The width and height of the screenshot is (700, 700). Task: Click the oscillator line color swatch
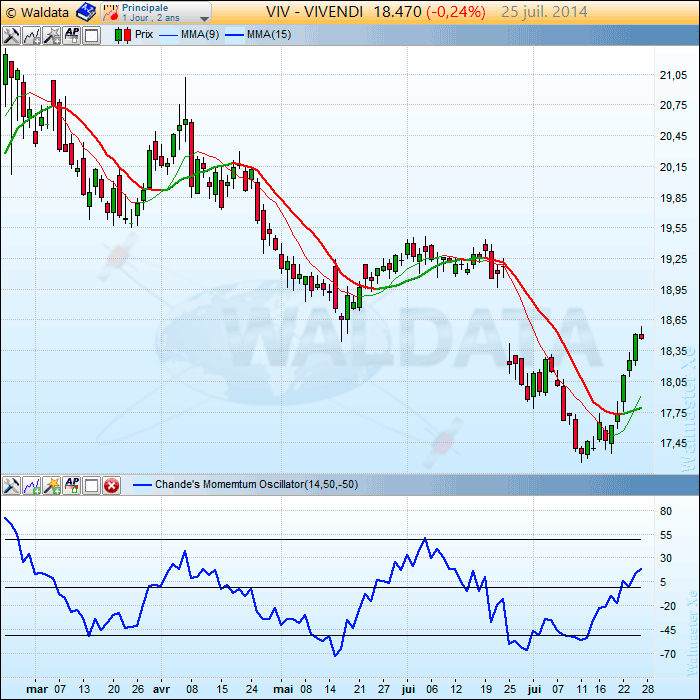coord(142,485)
